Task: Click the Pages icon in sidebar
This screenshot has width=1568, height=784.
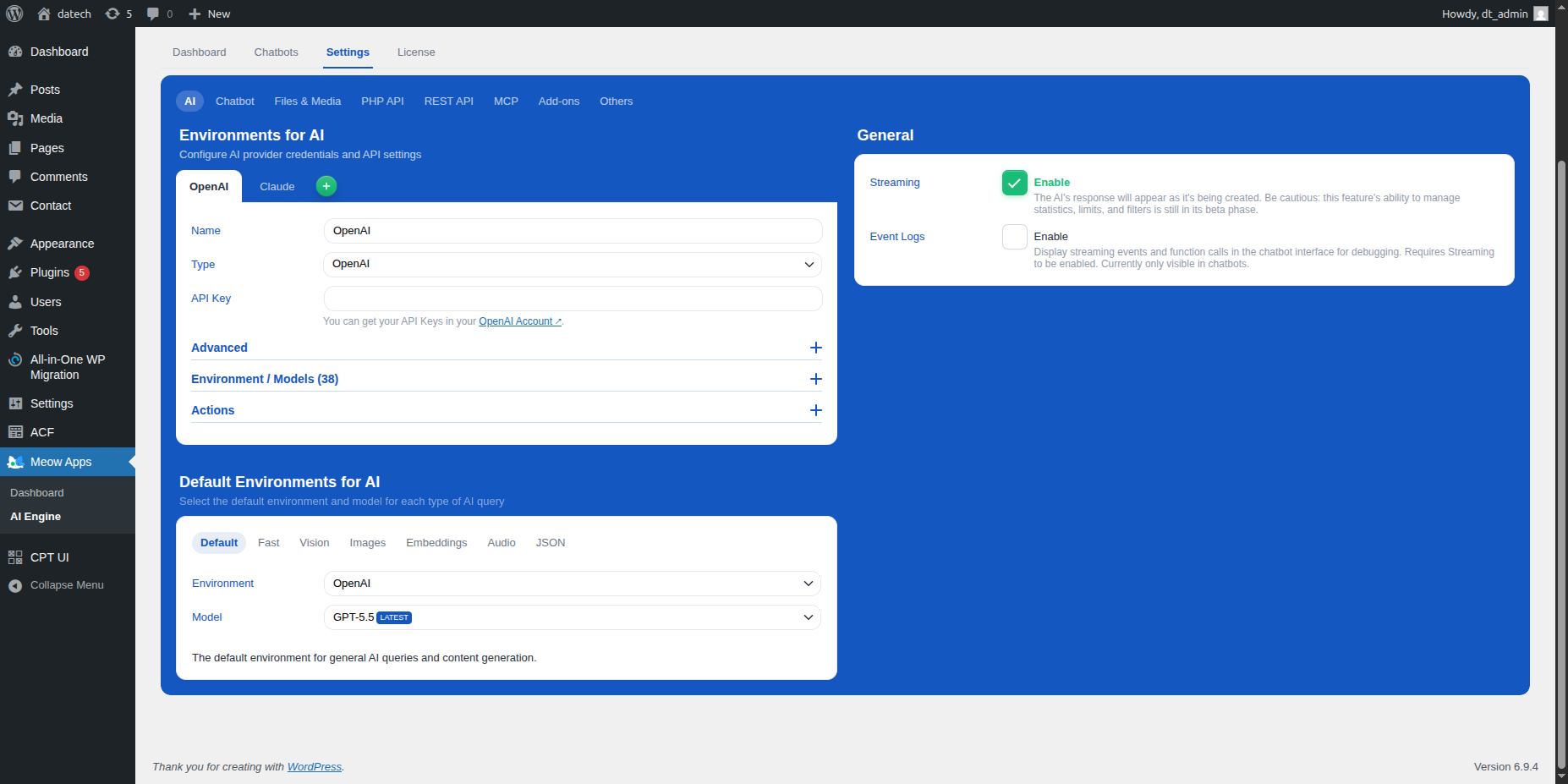Action: (x=15, y=148)
